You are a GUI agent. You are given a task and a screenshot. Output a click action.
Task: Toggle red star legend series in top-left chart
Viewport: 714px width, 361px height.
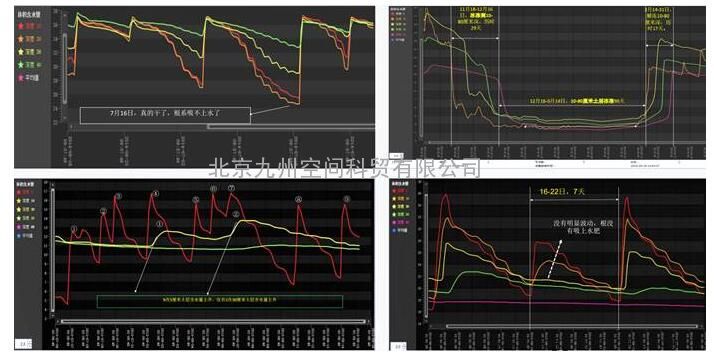tap(28, 26)
